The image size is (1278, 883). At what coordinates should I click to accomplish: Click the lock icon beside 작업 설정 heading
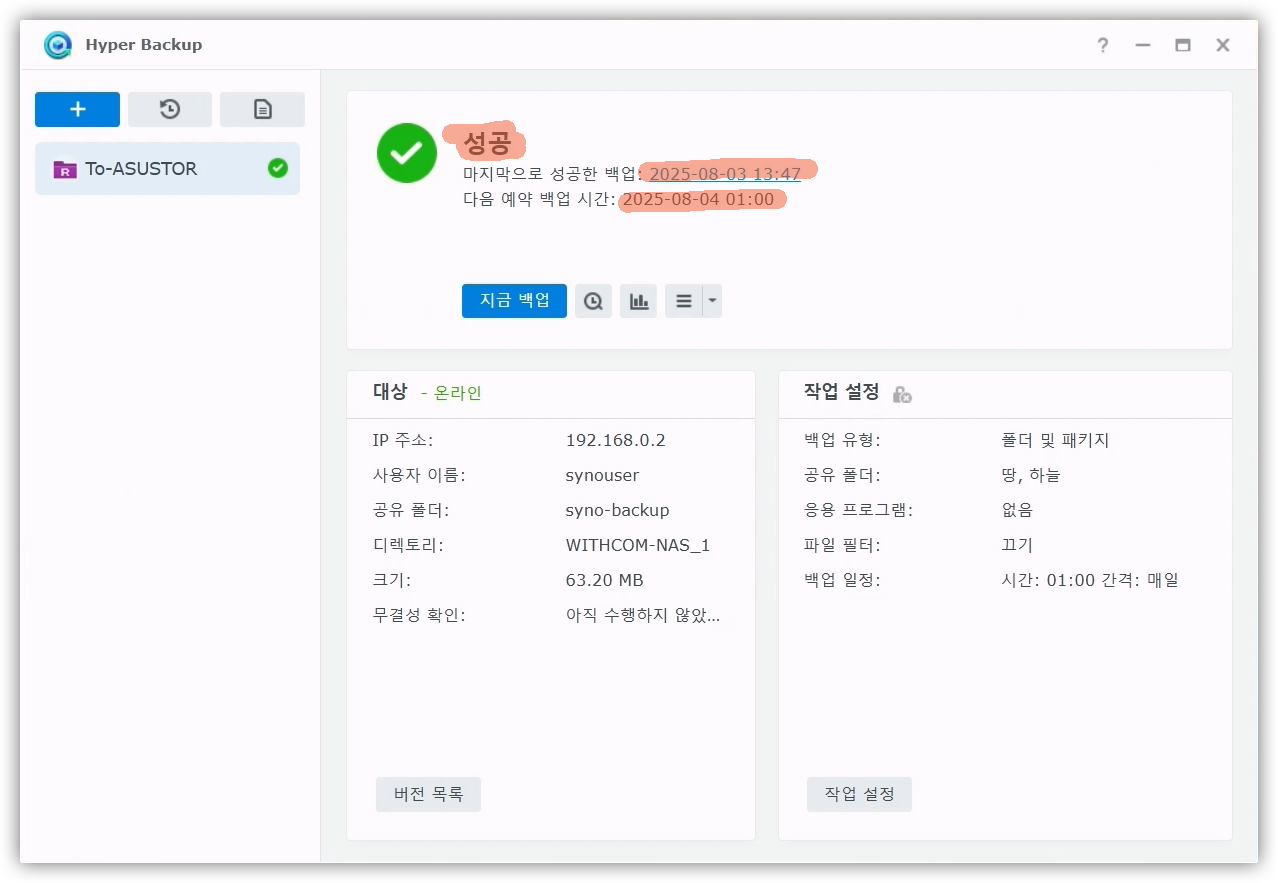[x=901, y=395]
